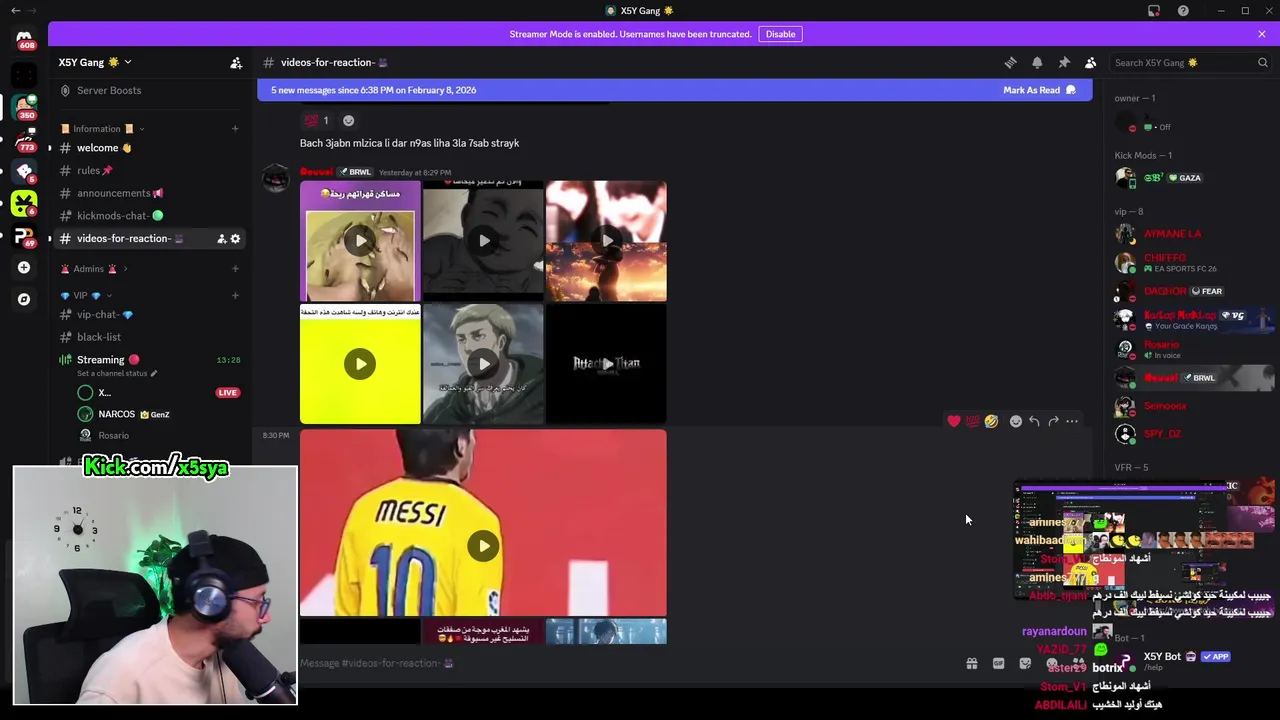This screenshot has width=1280, height=720.
Task: Open vip-chat channel
Action: coord(150,315)
